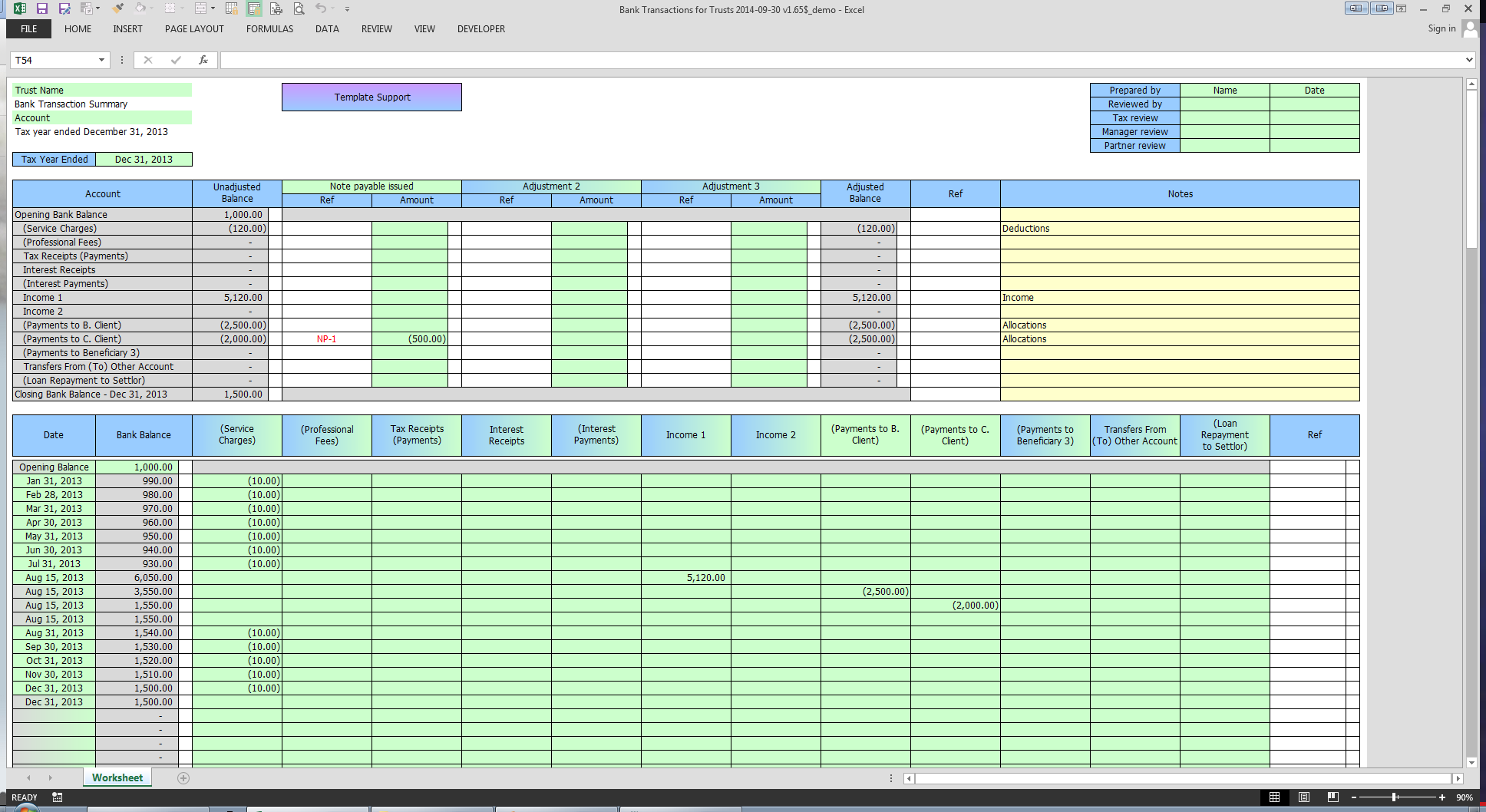The height and width of the screenshot is (812, 1486).
Task: Click the '6,050.00' bank balance cell
Action: point(137,578)
